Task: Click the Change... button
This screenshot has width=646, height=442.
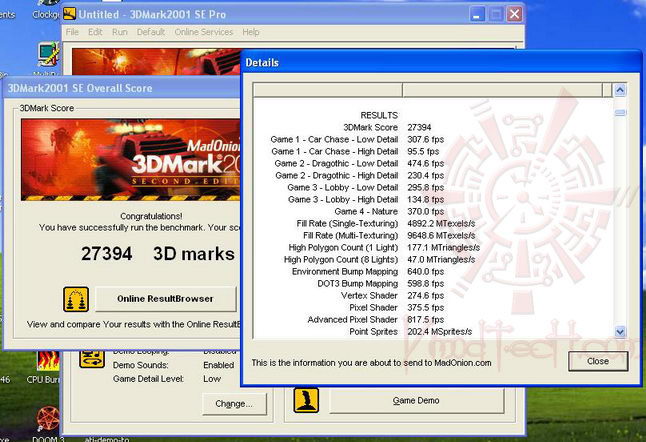Action: tap(234, 404)
